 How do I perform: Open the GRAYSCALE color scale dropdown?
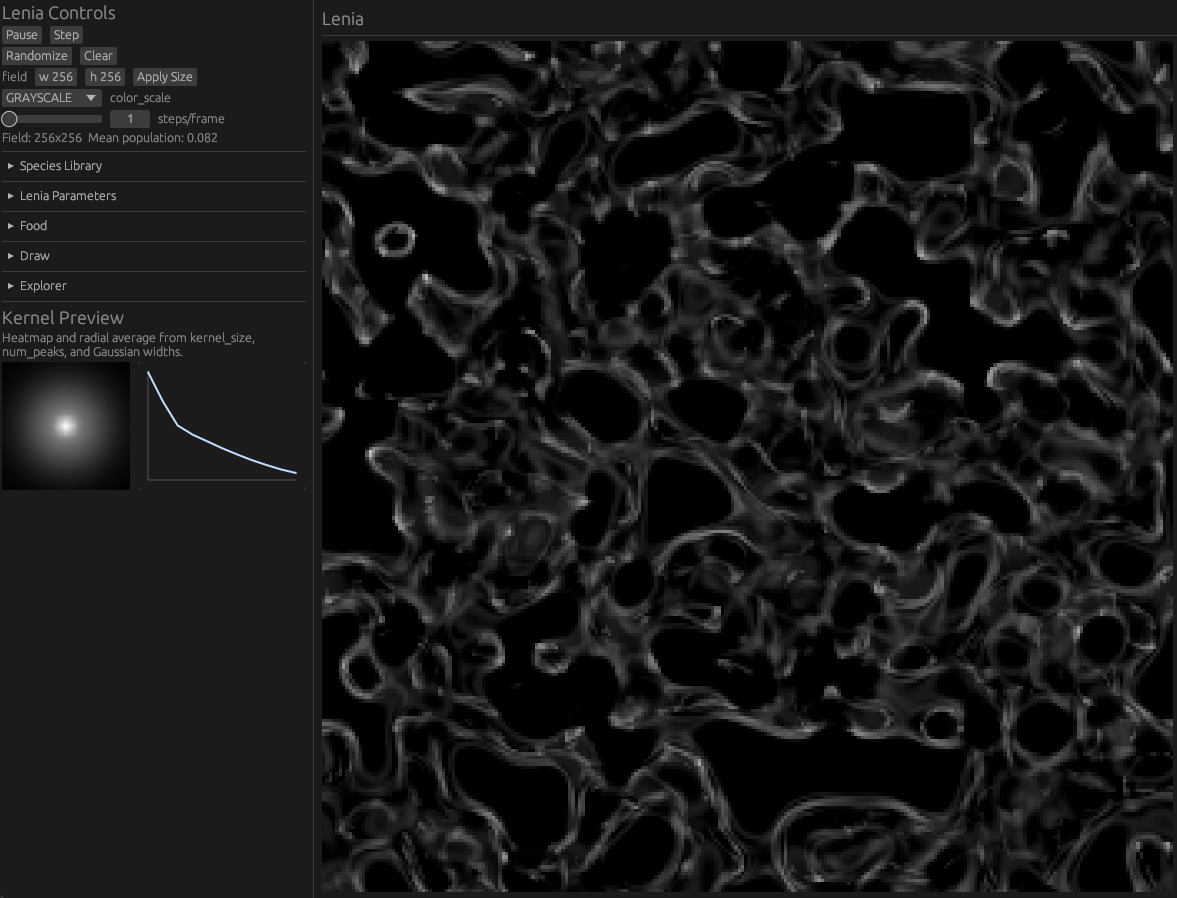pyautogui.click(x=52, y=98)
